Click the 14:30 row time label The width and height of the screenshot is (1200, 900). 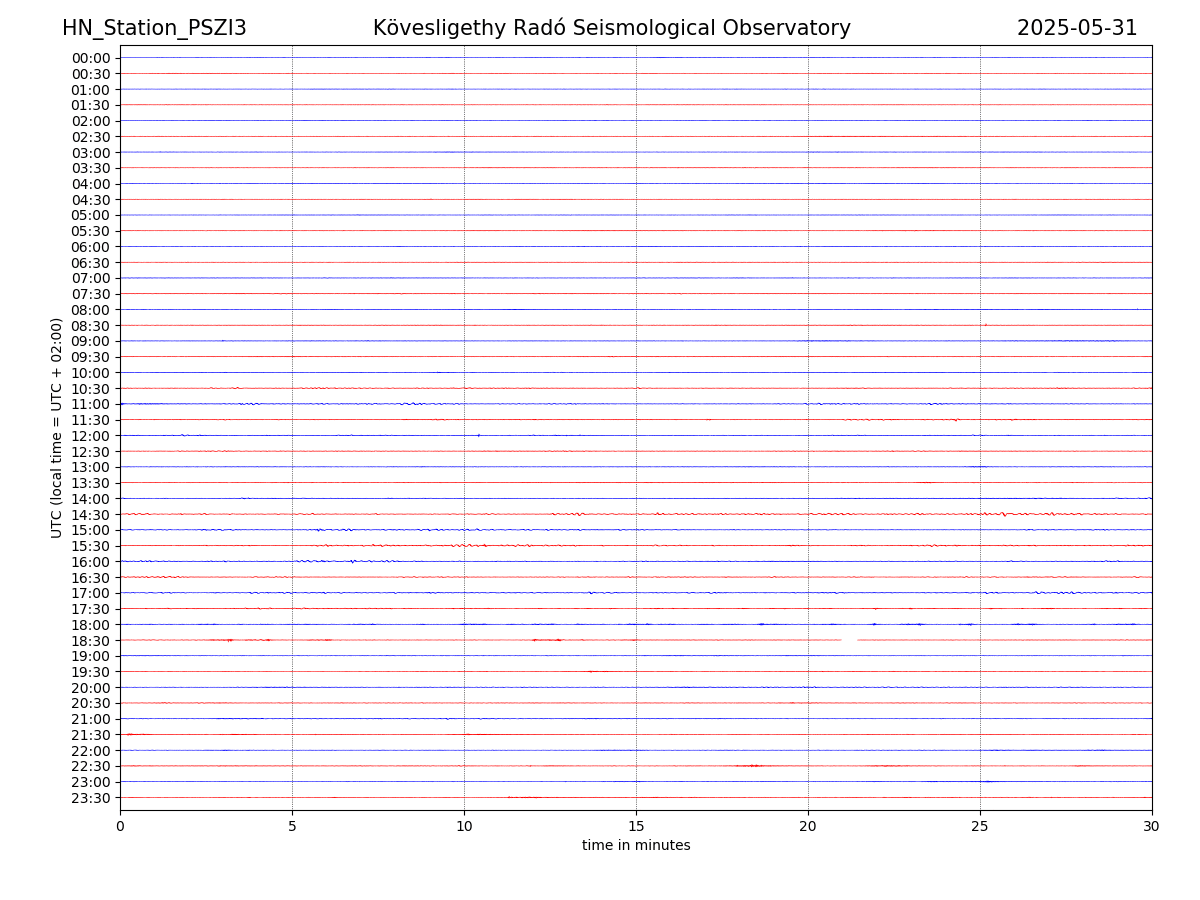pos(91,515)
